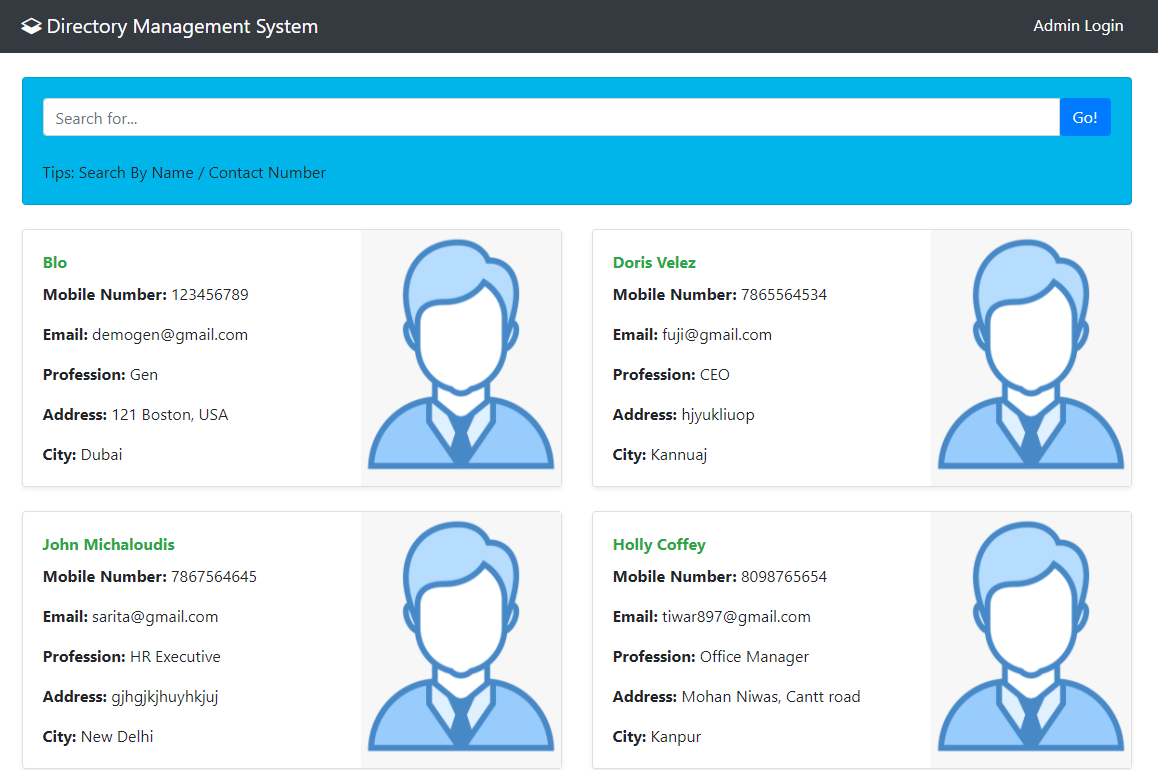Image resolution: width=1158 pixels, height=770 pixels.
Task: Select the contact name Blo
Action: [54, 262]
